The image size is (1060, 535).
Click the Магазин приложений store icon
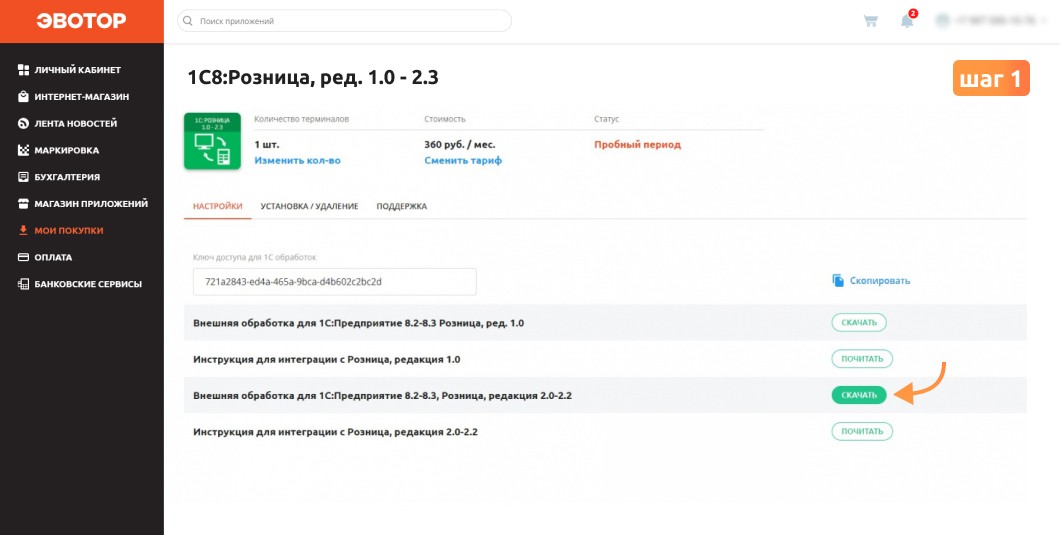23,204
